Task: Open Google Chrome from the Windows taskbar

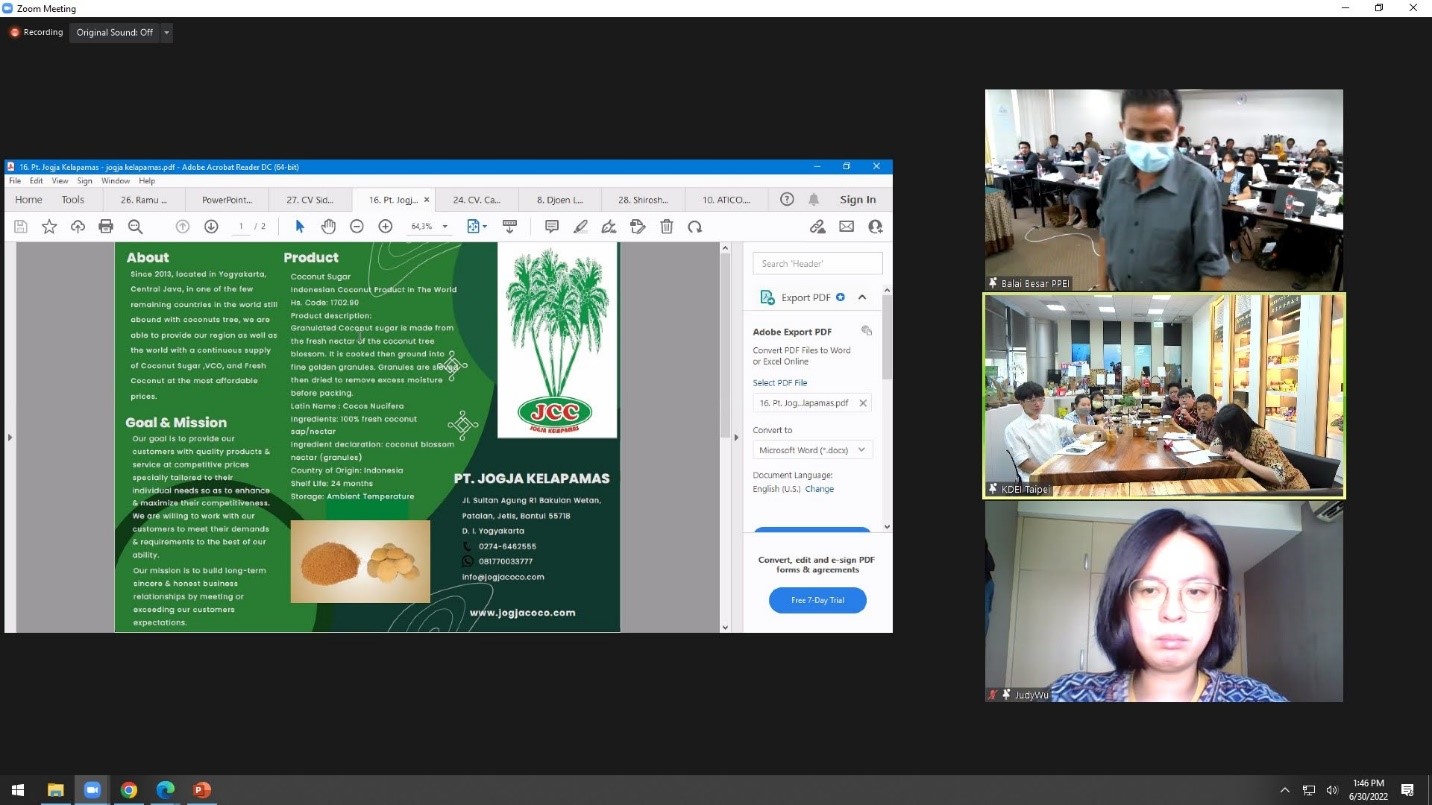Action: [x=129, y=790]
